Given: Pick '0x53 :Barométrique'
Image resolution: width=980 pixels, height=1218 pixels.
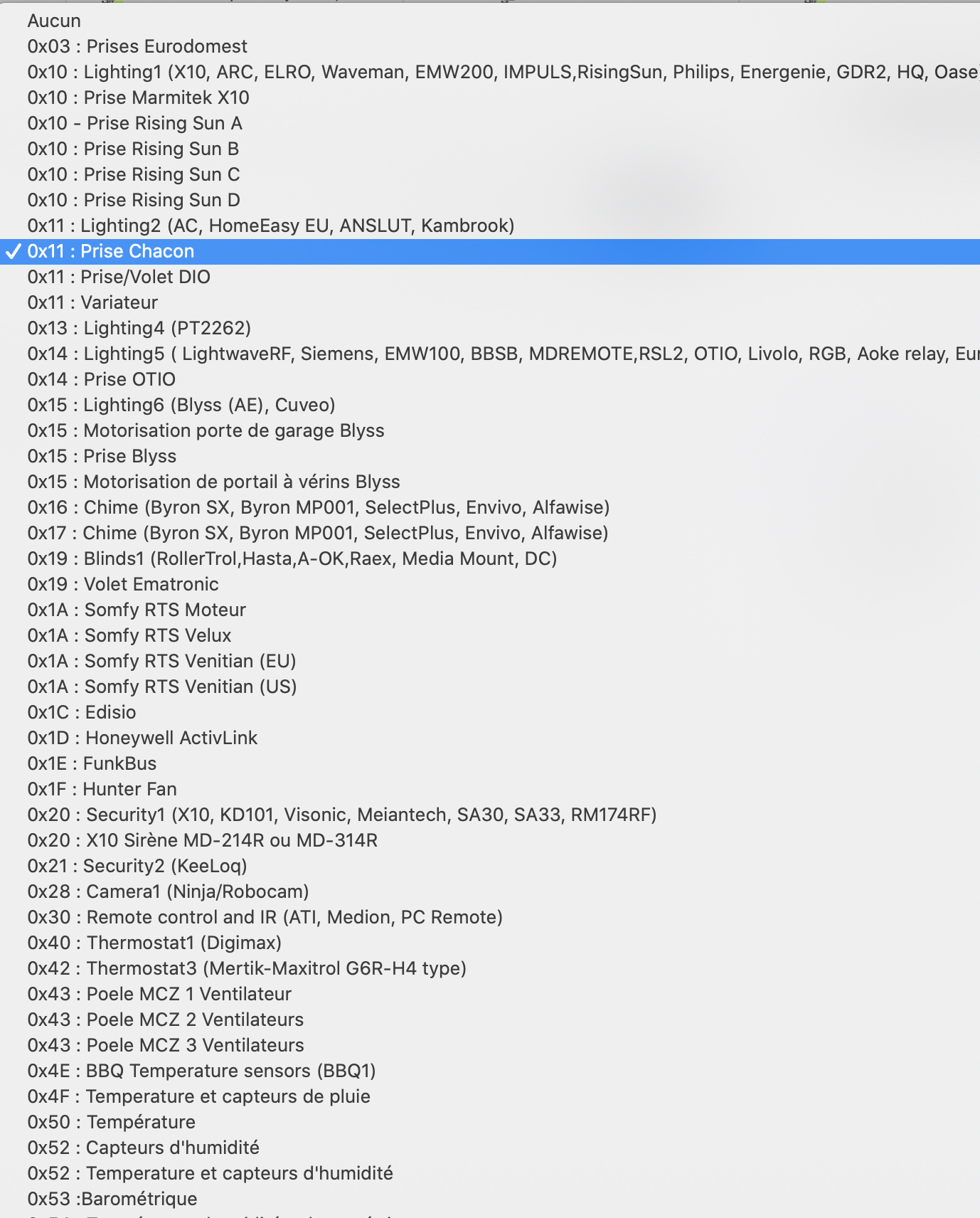Looking at the screenshot, I should [490, 1199].
